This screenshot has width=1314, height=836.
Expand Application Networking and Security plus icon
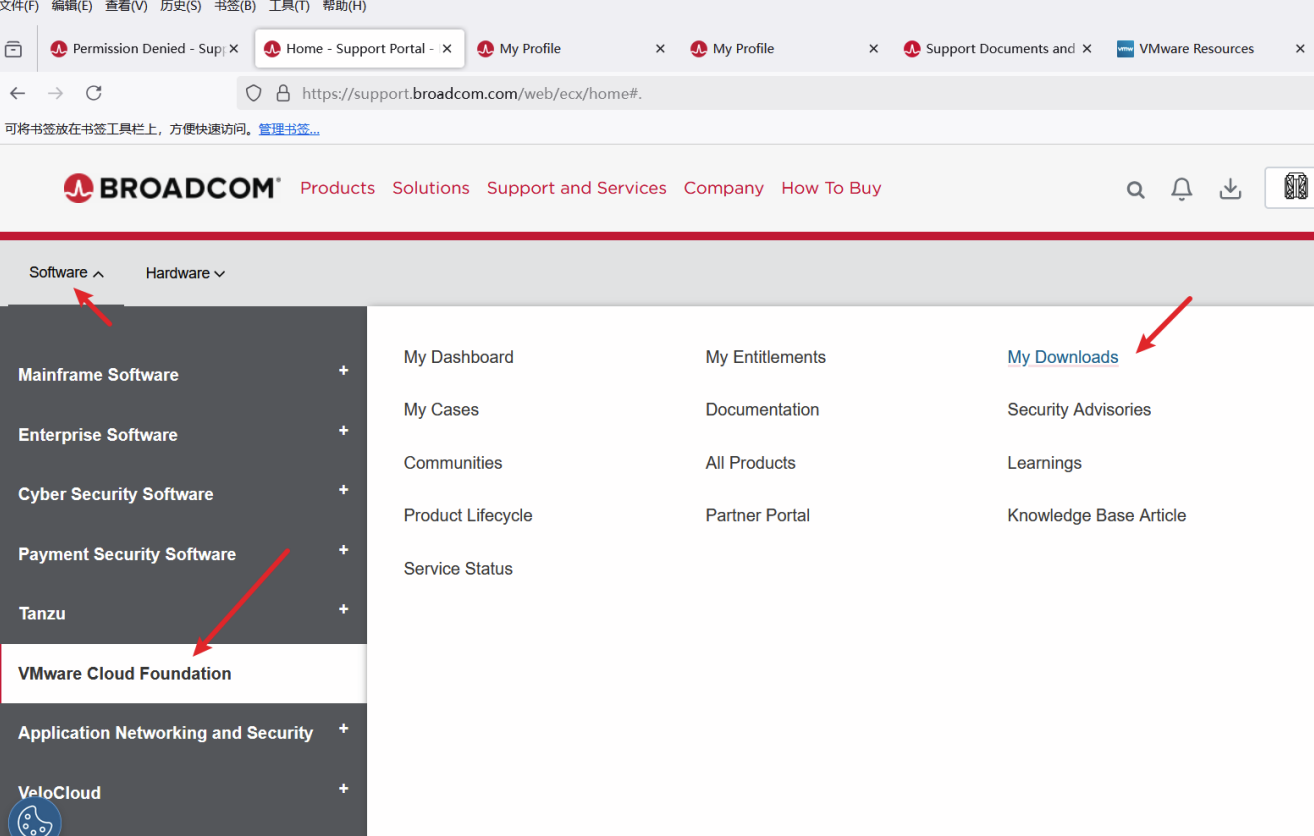click(x=343, y=729)
